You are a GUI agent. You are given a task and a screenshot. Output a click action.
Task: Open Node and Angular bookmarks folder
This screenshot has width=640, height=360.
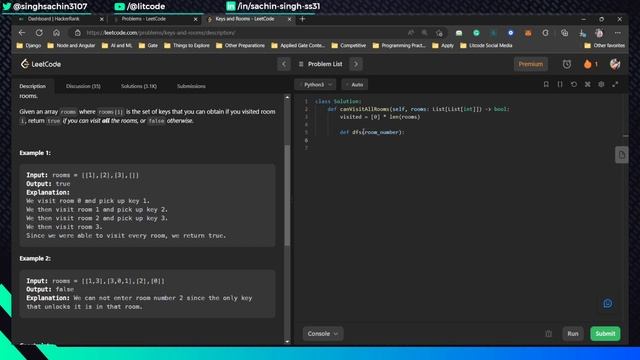(x=71, y=45)
